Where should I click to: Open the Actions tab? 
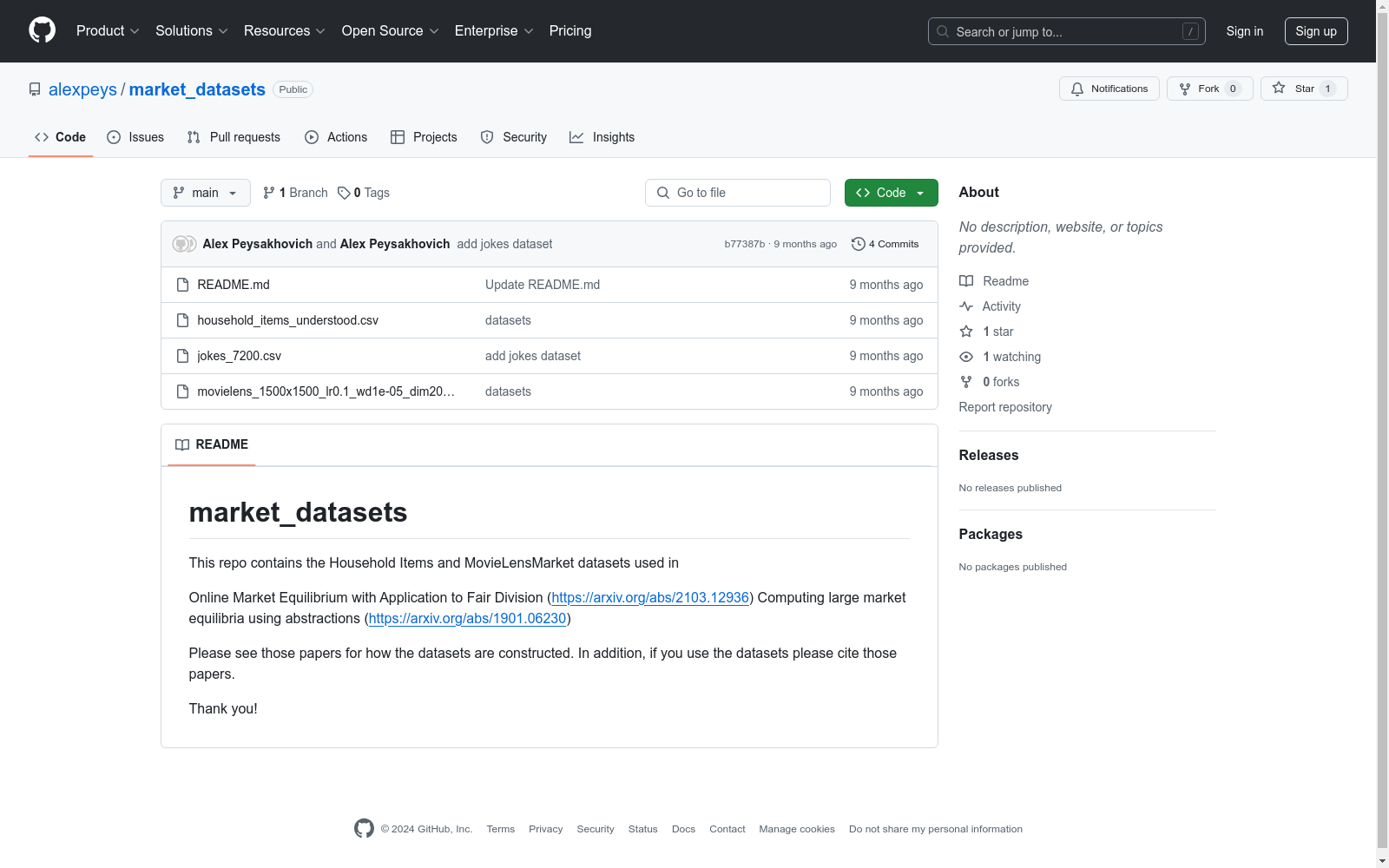336,137
